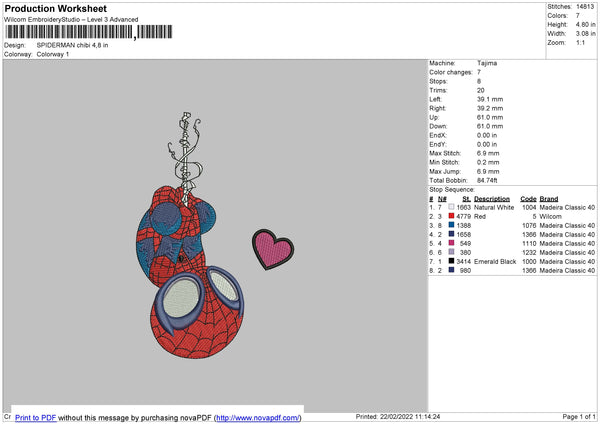Screen dimensions: 600x424
Task: Click the Width value 3.08 in
Action: [x=585, y=34]
